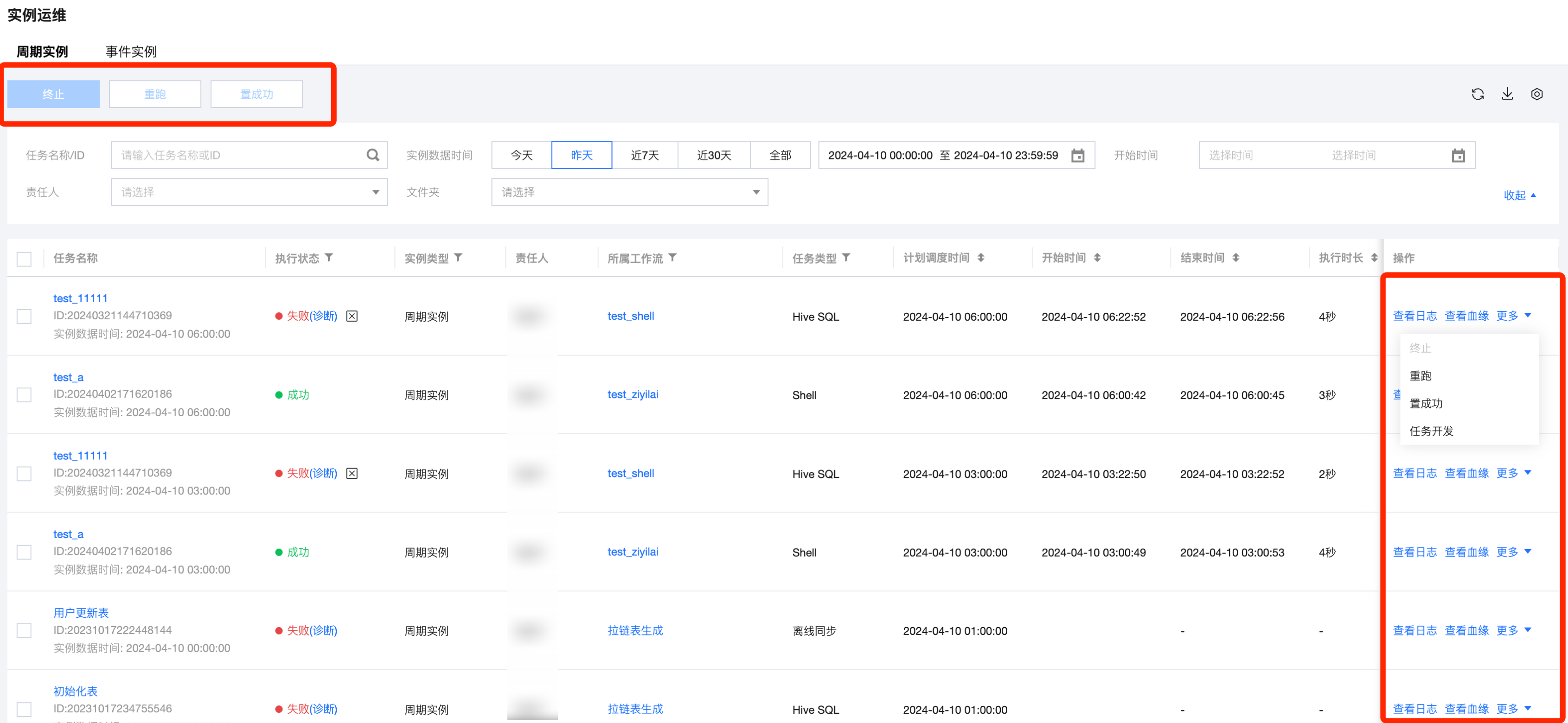
Task: Click 任务类型 column filter icon
Action: click(846, 258)
